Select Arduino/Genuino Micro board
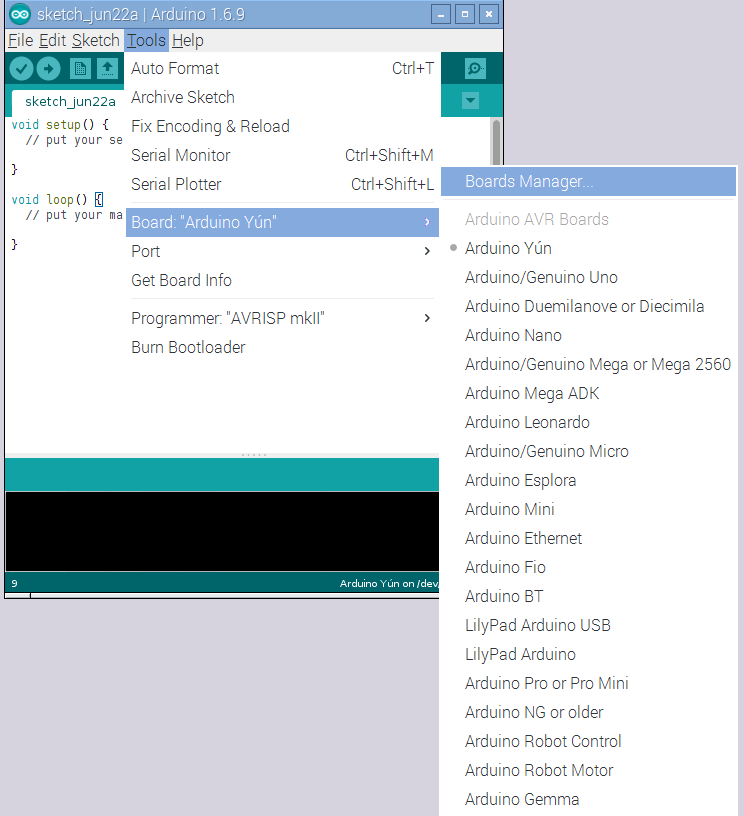 click(x=588, y=451)
